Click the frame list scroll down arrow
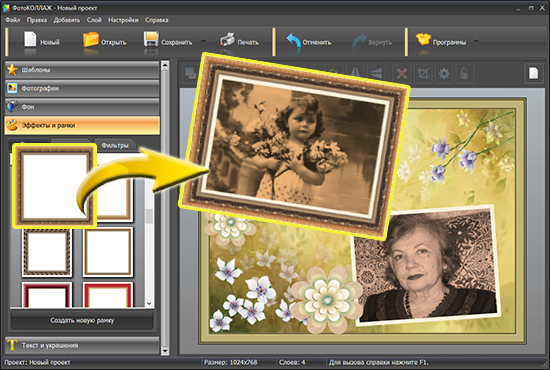Screen dimensions: 550x370 point(149,303)
